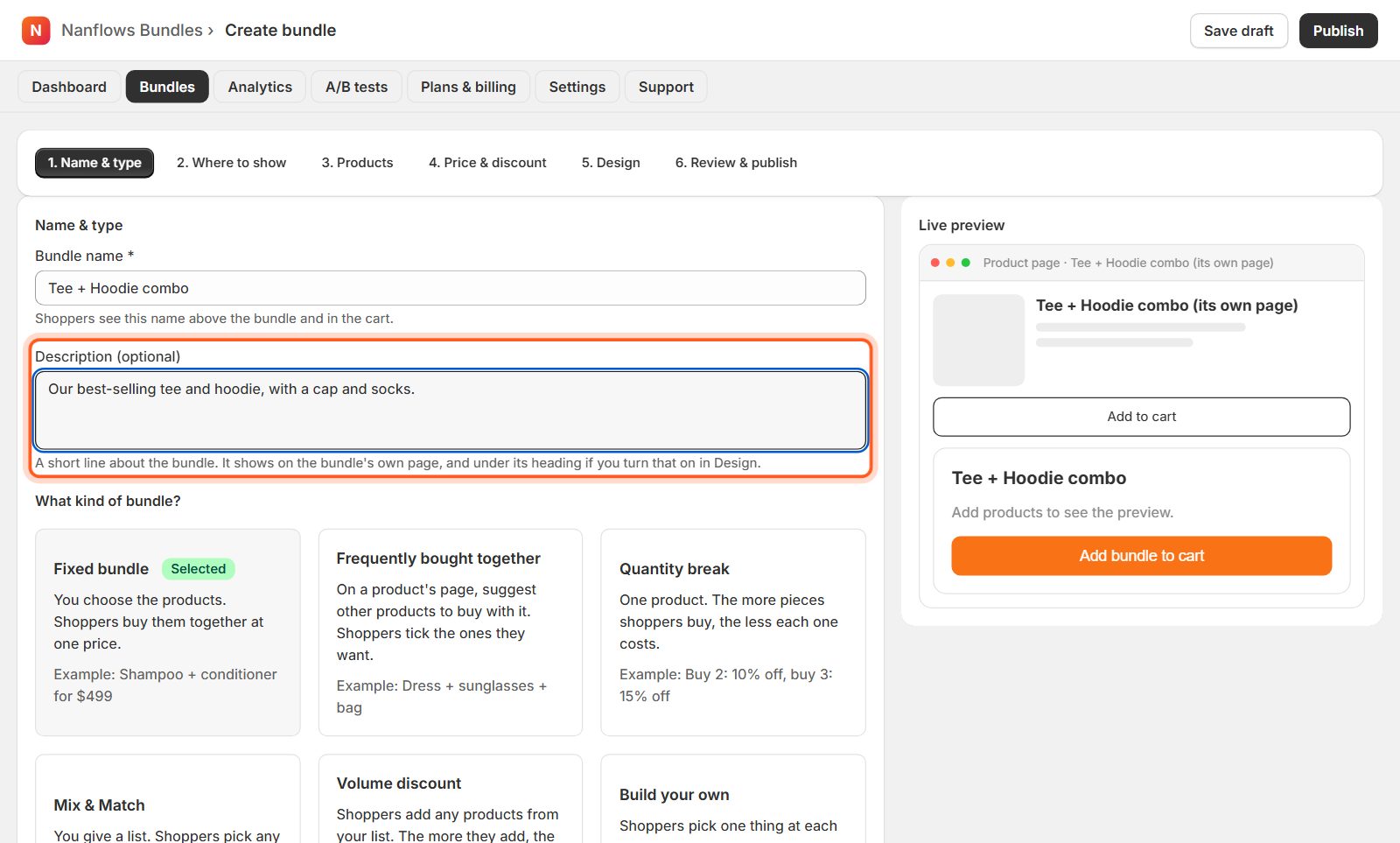The height and width of the screenshot is (843, 1400).
Task: Click the orange Add bundle to cart button
Action: pyautogui.click(x=1142, y=556)
